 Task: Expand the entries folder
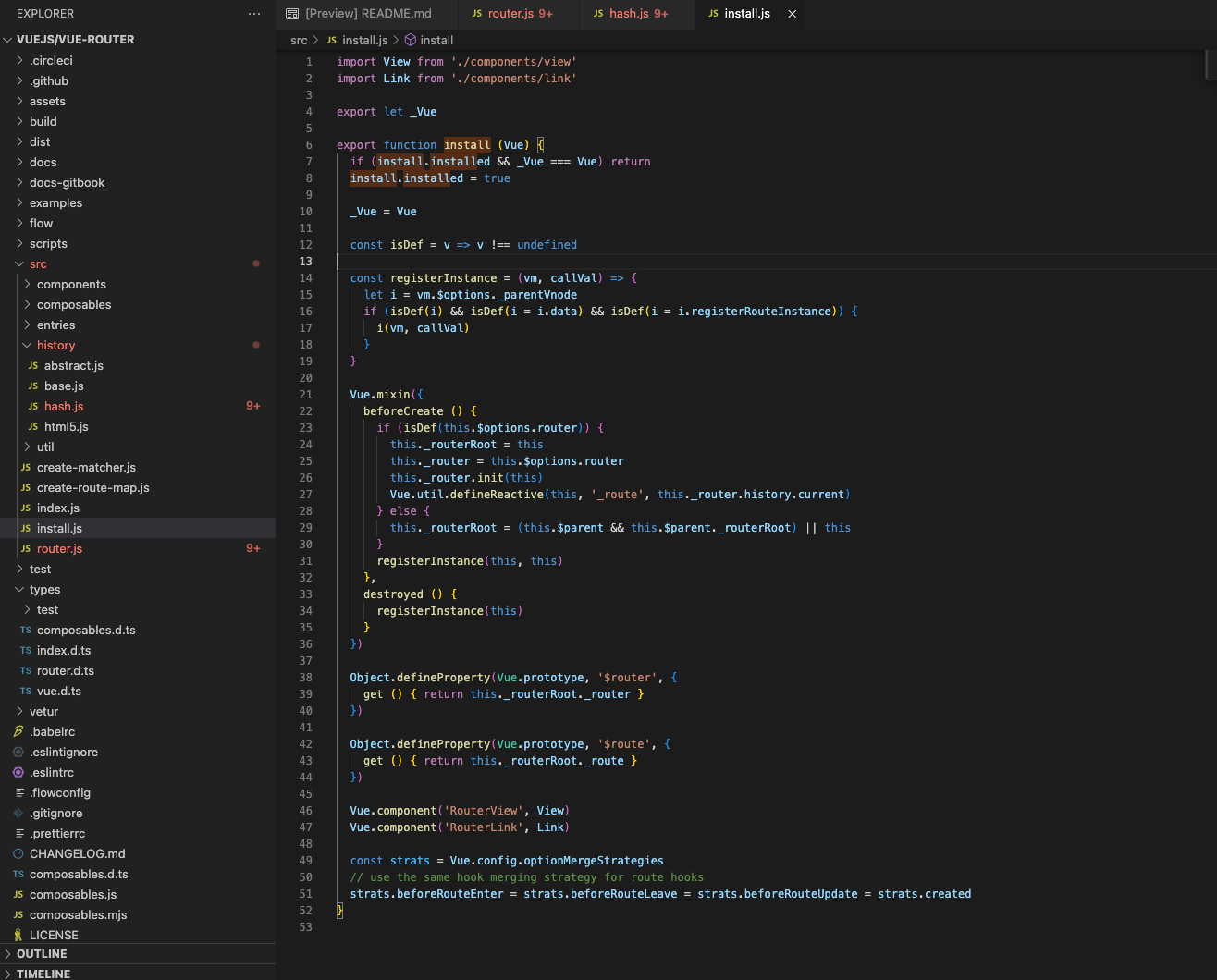[28, 325]
